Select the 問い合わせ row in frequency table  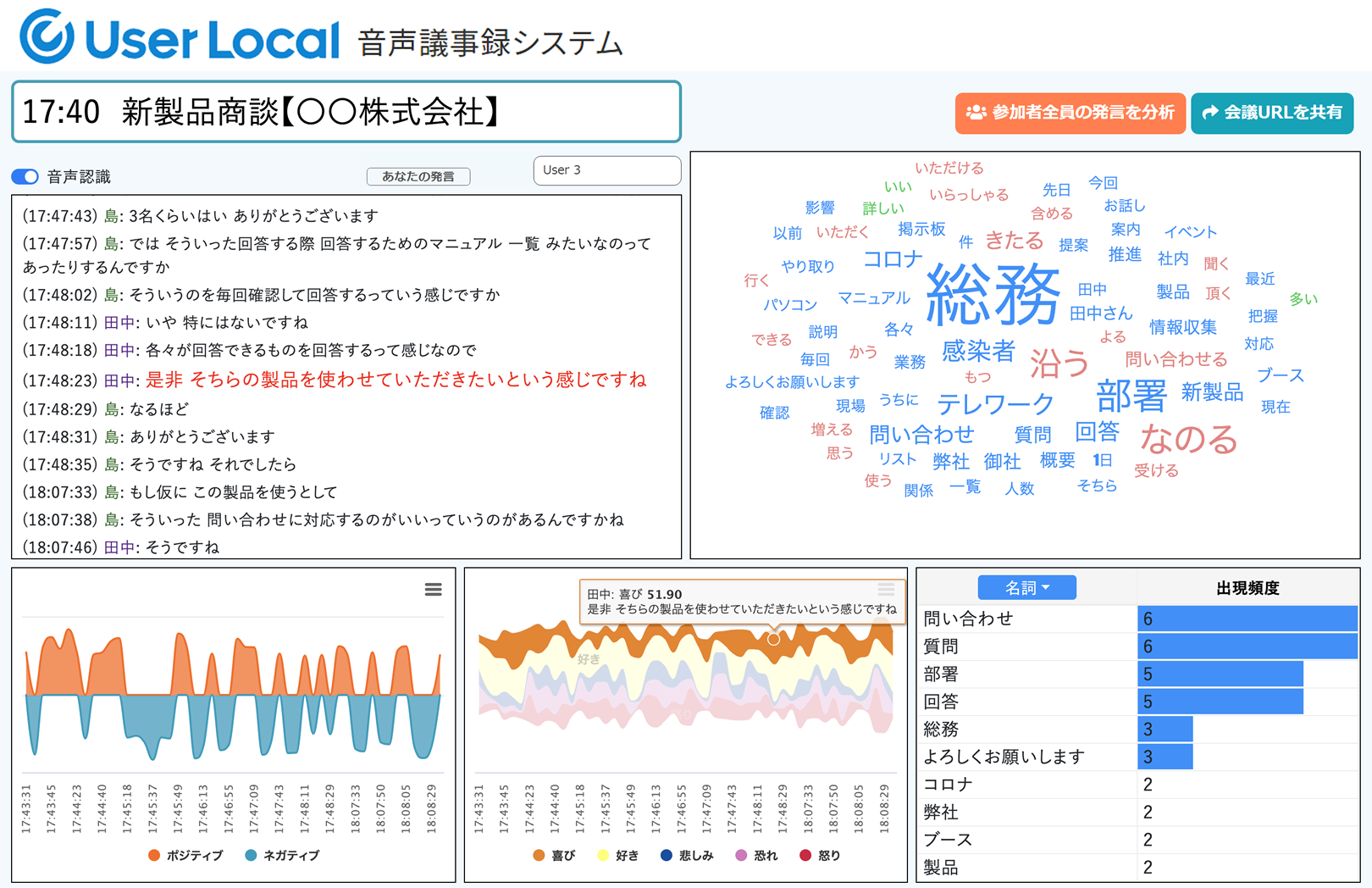1138,619
